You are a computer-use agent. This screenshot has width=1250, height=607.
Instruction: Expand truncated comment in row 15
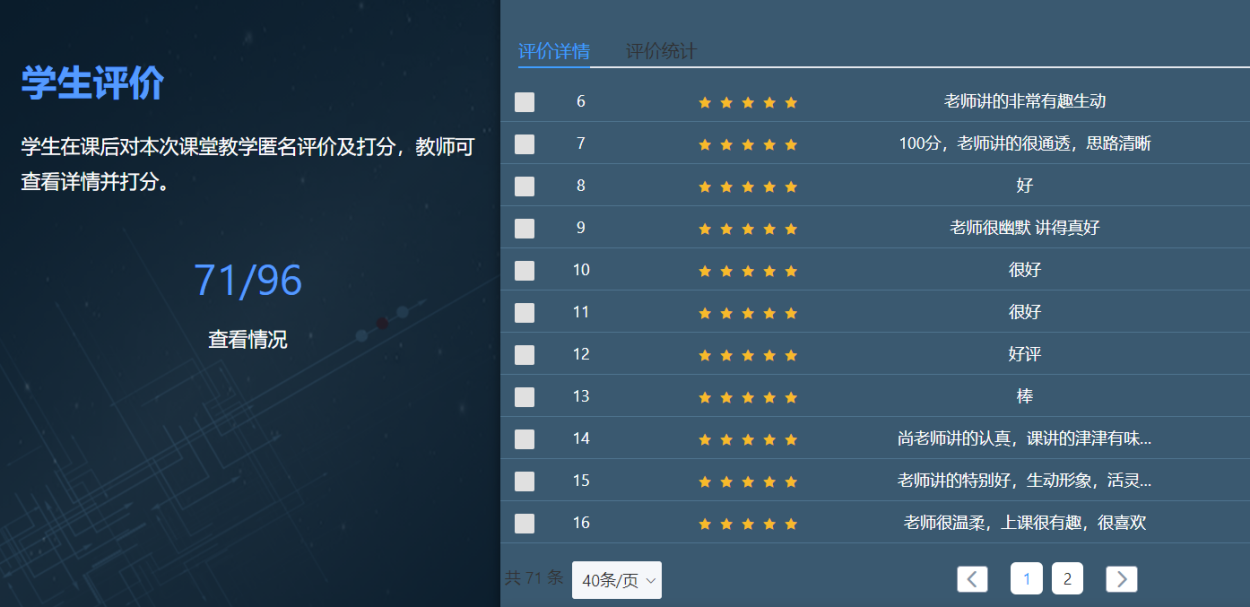point(1024,480)
